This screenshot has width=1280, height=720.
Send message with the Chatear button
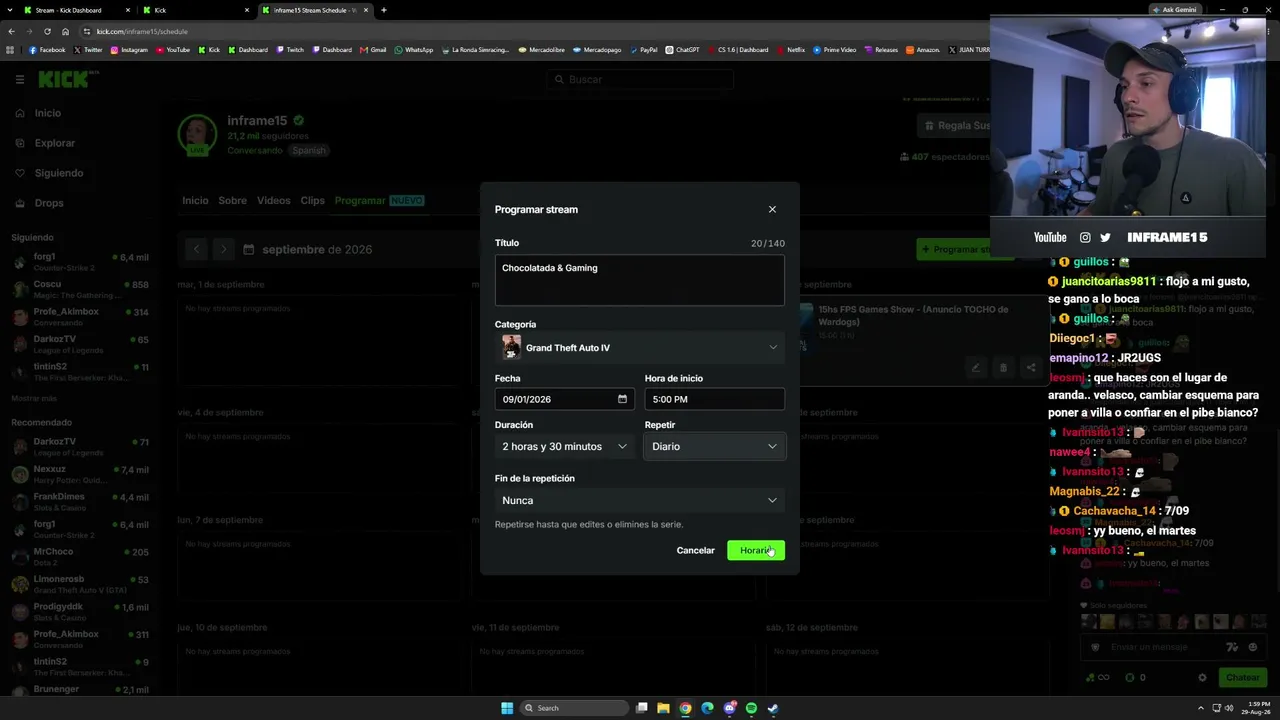[x=1243, y=677]
